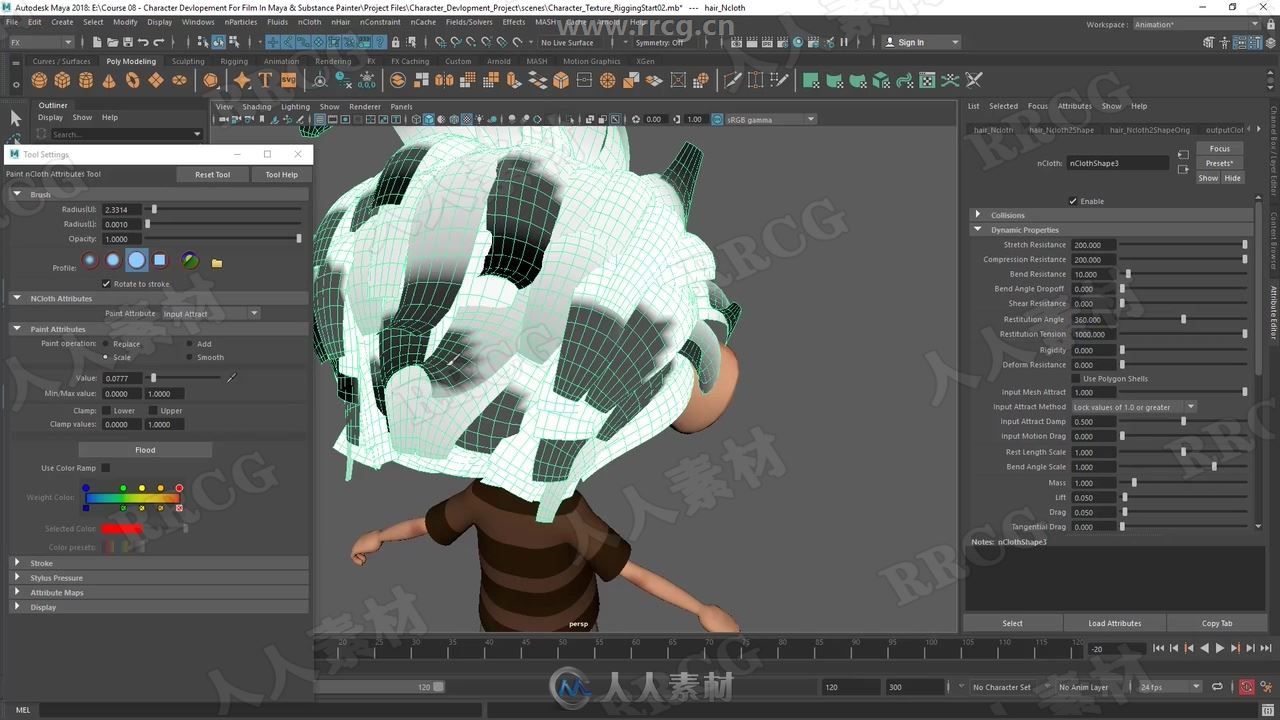Click the Reset Tool button
Image resolution: width=1280 pixels, height=720 pixels.
tap(212, 174)
